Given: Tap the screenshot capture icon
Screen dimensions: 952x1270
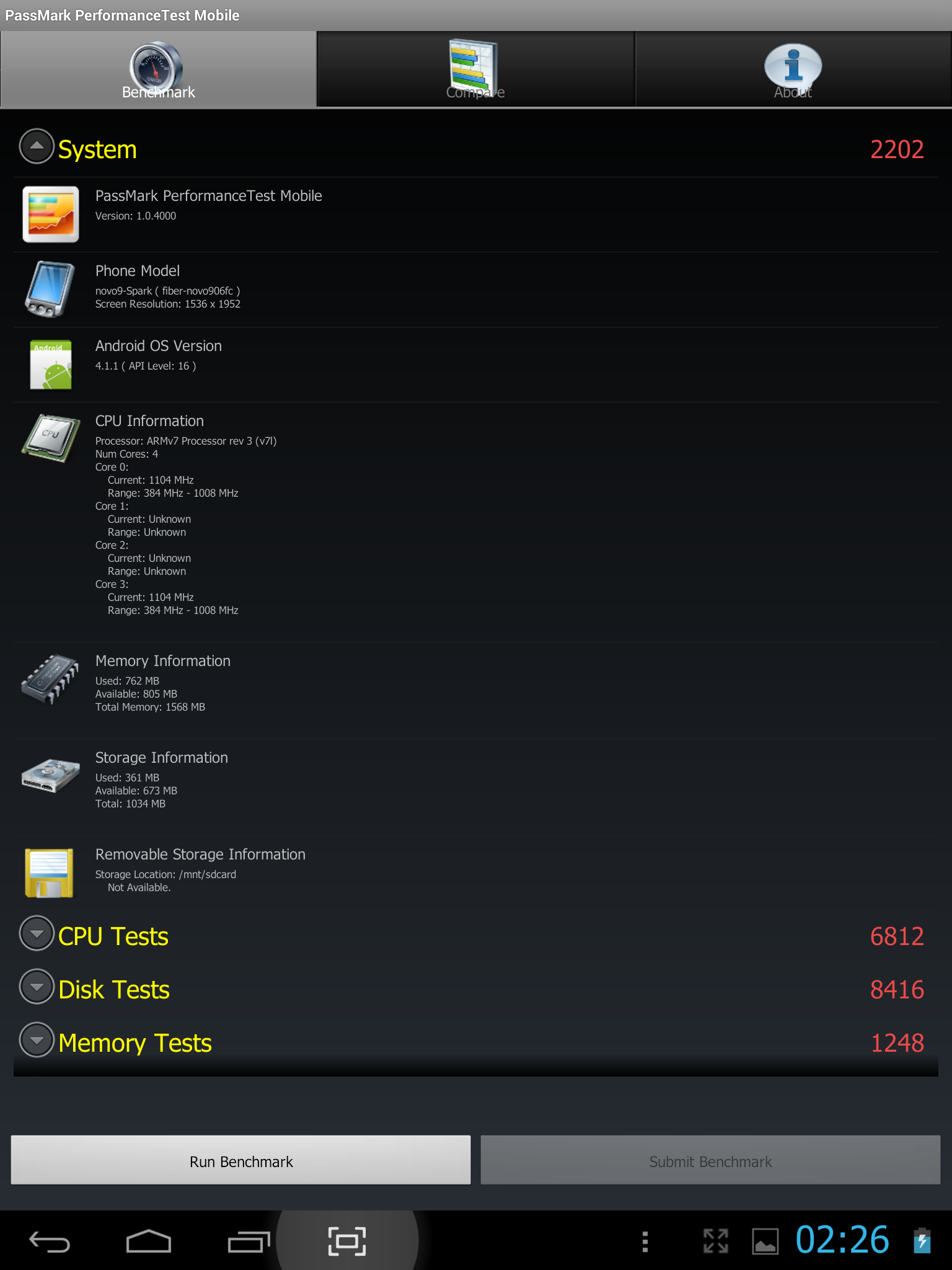Looking at the screenshot, I should coord(347,1241).
